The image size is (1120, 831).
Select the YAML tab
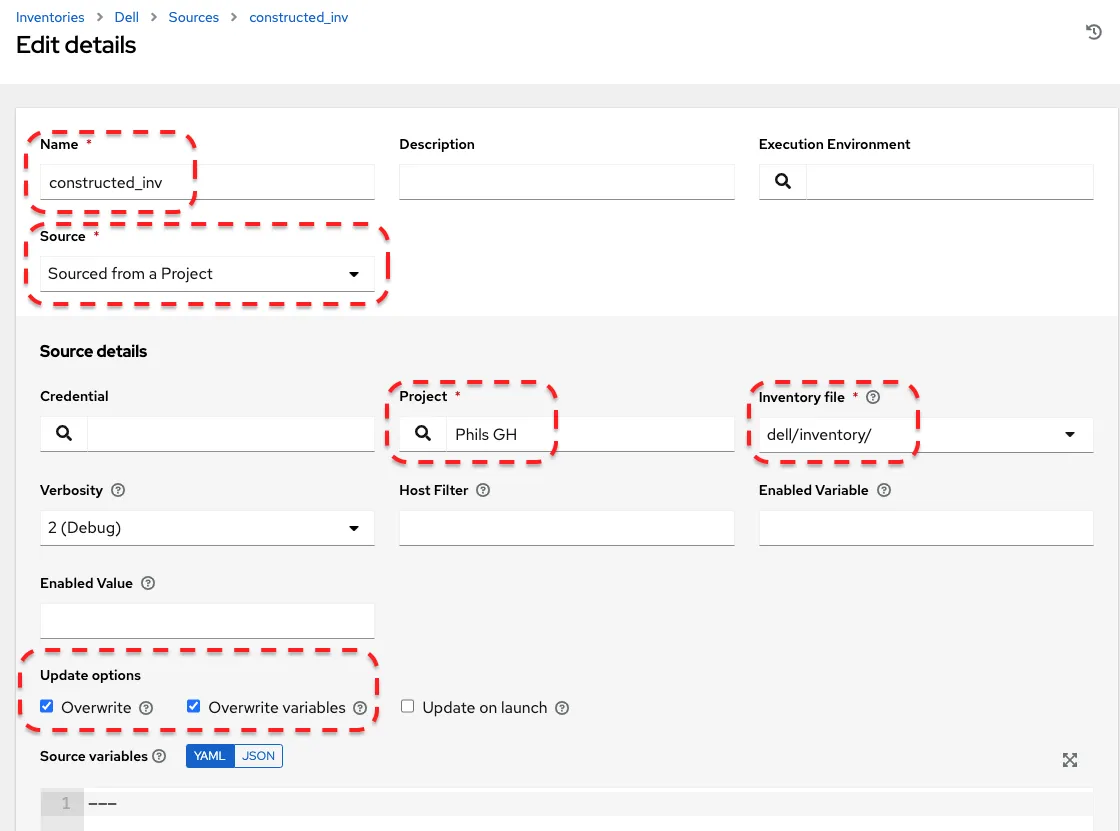pyautogui.click(x=209, y=756)
